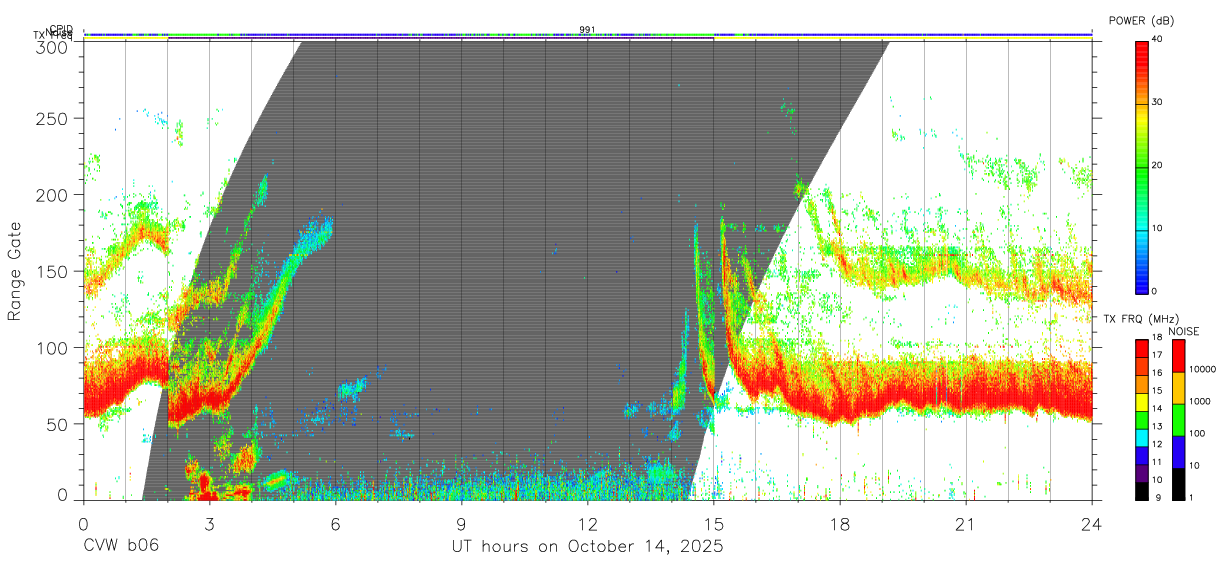1228x567 pixels.
Task: Select the black noise swatch between 1 and 10
Action: click(1178, 483)
